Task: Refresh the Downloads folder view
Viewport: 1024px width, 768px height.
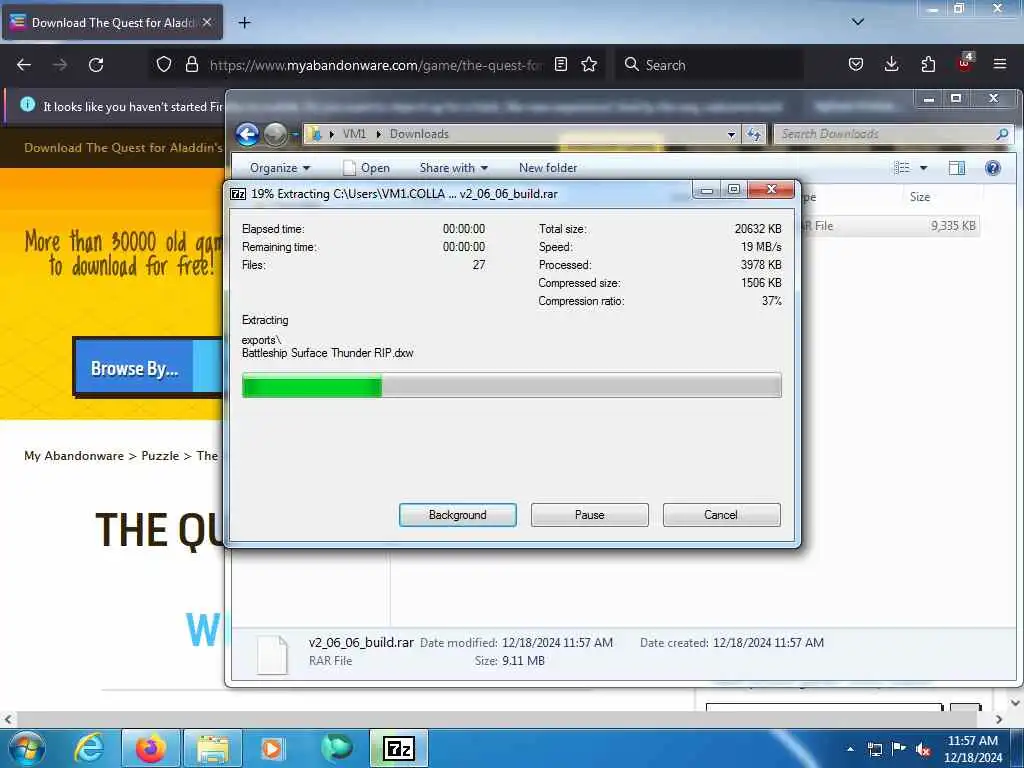Action: [754, 134]
